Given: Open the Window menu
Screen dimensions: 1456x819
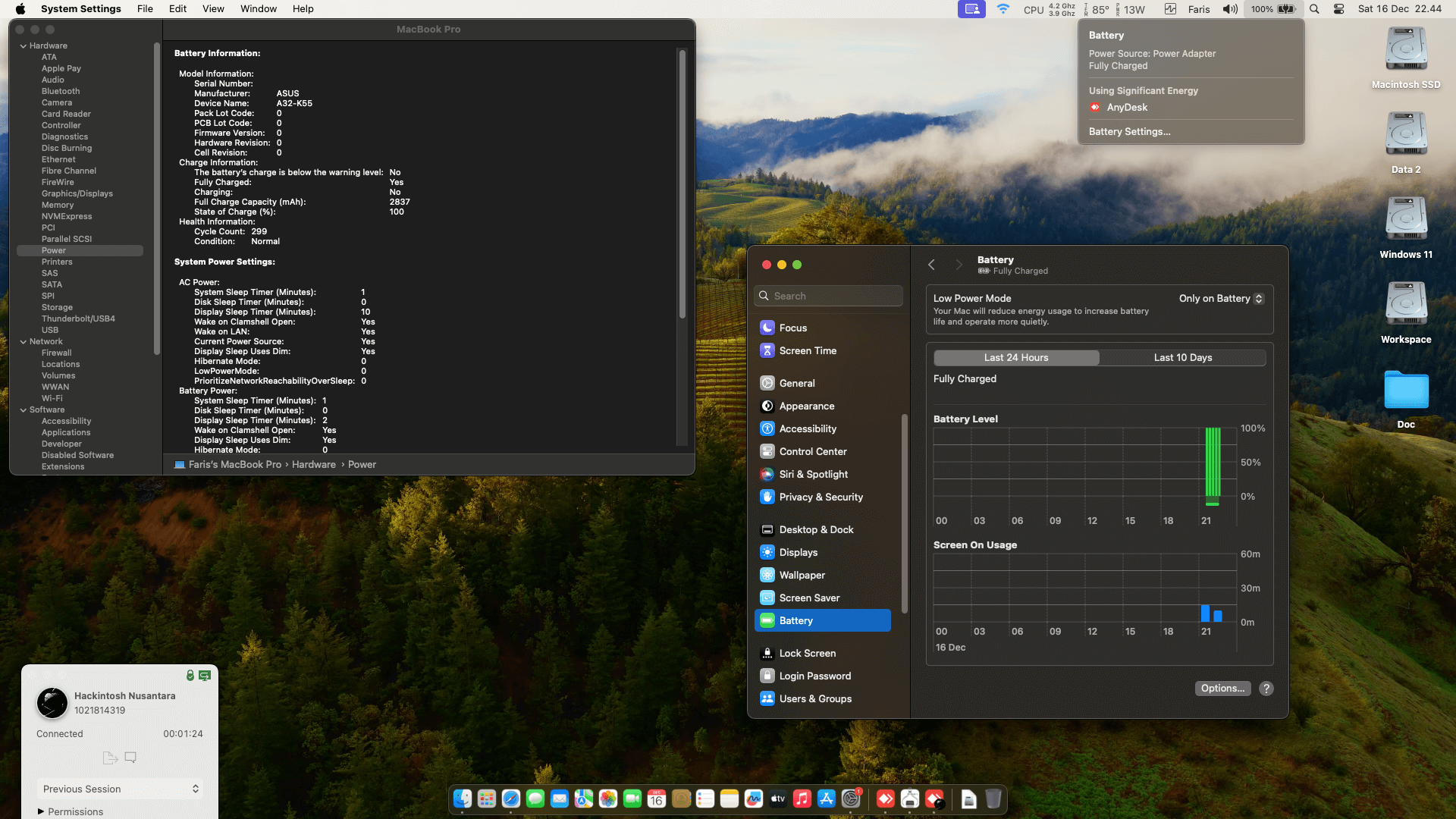Looking at the screenshot, I should pos(258,9).
